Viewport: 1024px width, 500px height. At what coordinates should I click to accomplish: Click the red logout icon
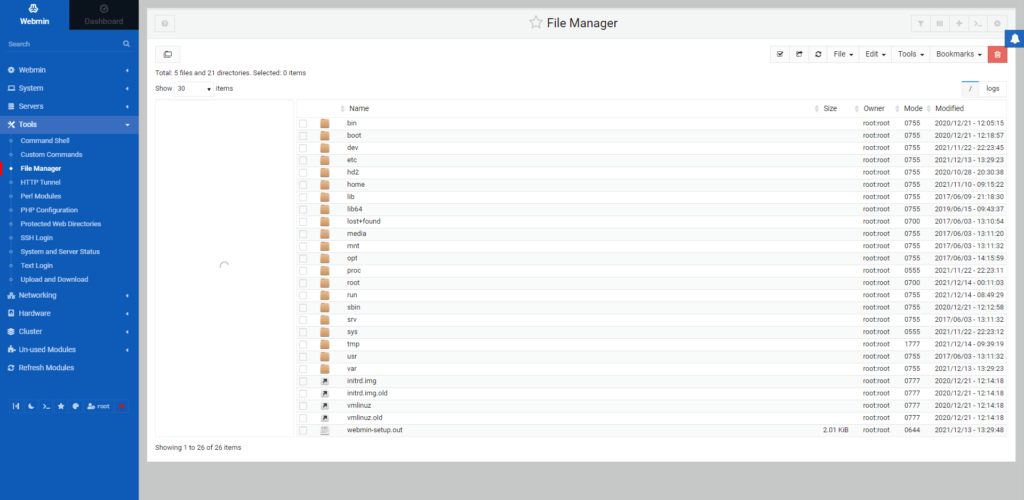pyautogui.click(x=121, y=406)
